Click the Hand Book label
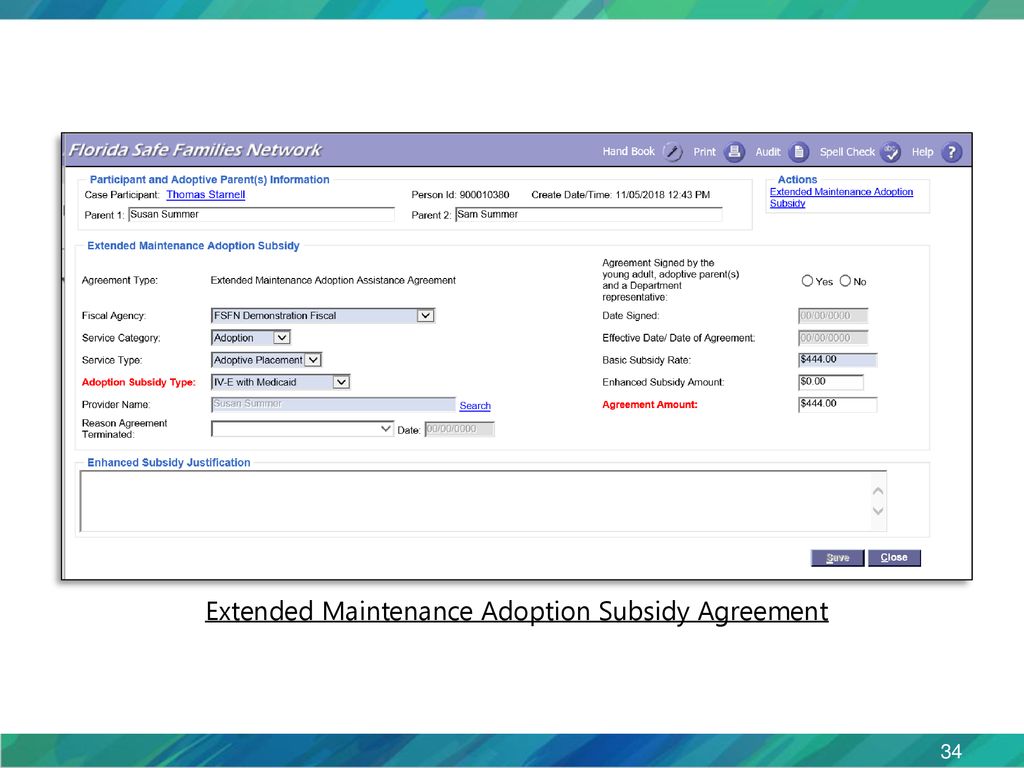Image resolution: width=1024 pixels, height=768 pixels. [628, 152]
